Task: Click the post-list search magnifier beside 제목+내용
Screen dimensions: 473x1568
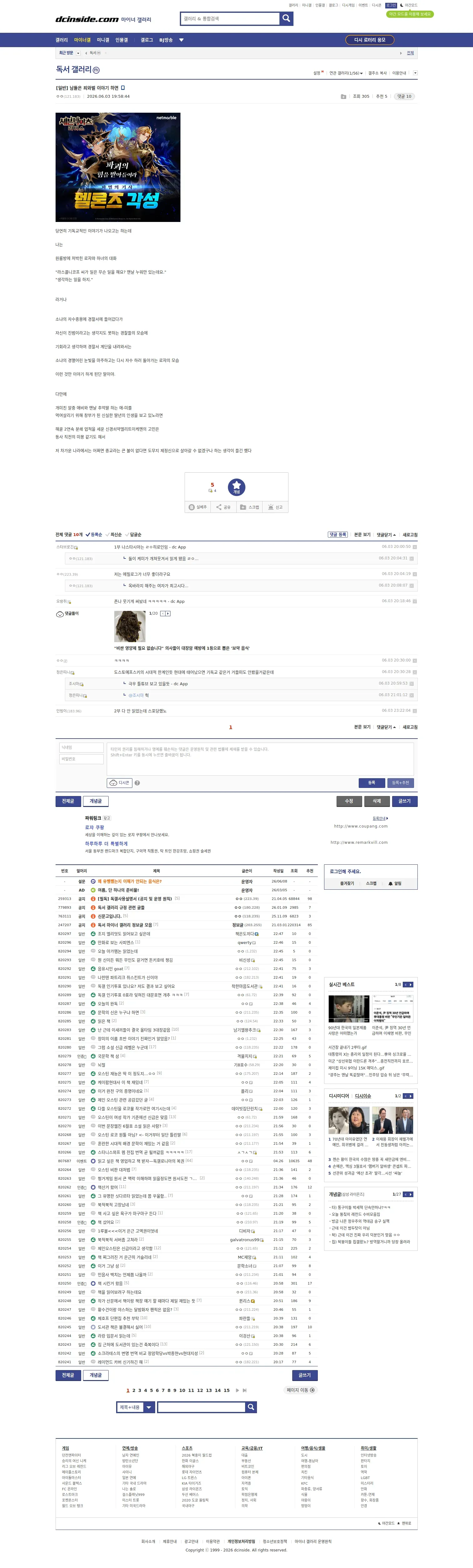Action: 250,1407
